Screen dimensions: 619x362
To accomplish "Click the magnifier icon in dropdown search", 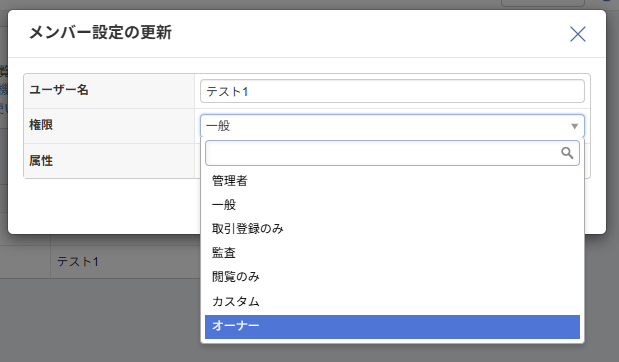I will tap(567, 153).
